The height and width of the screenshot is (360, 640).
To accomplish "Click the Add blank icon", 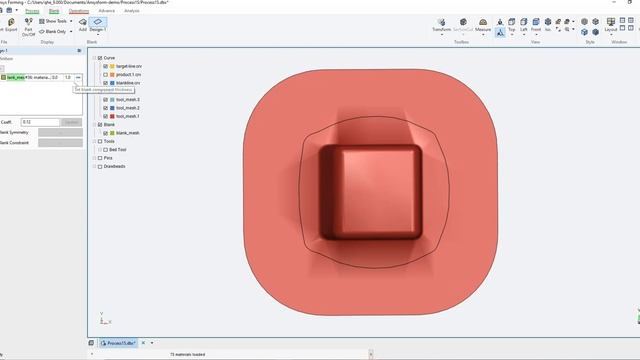I will (83, 22).
